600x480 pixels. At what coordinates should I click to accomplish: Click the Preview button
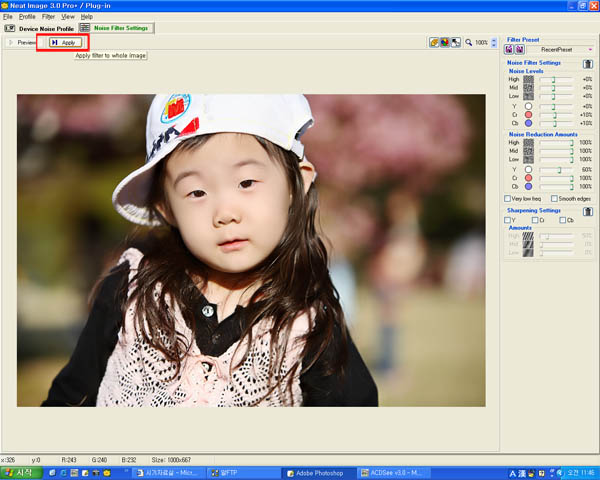22,42
